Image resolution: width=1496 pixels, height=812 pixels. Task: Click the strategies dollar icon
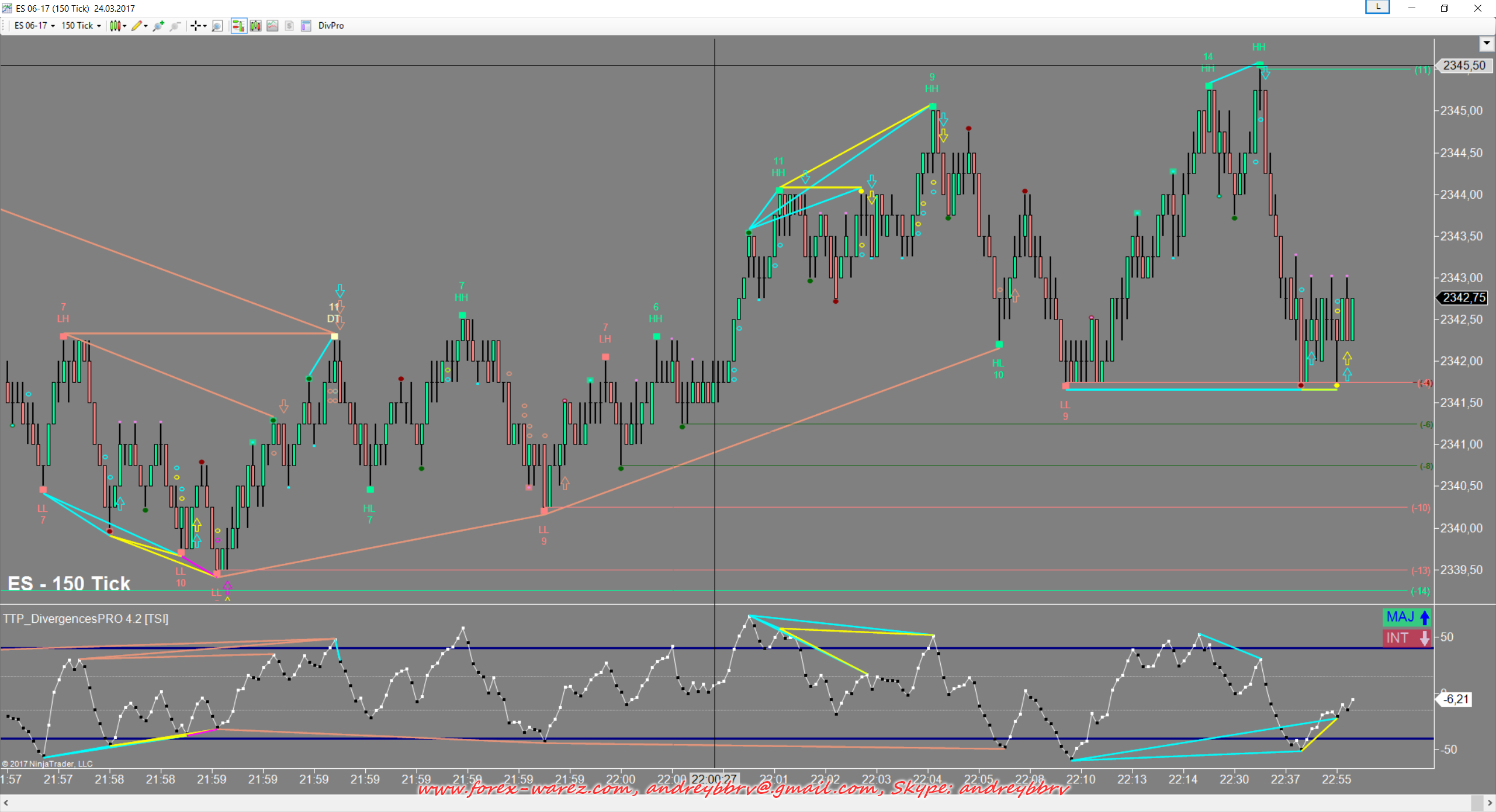tap(289, 26)
